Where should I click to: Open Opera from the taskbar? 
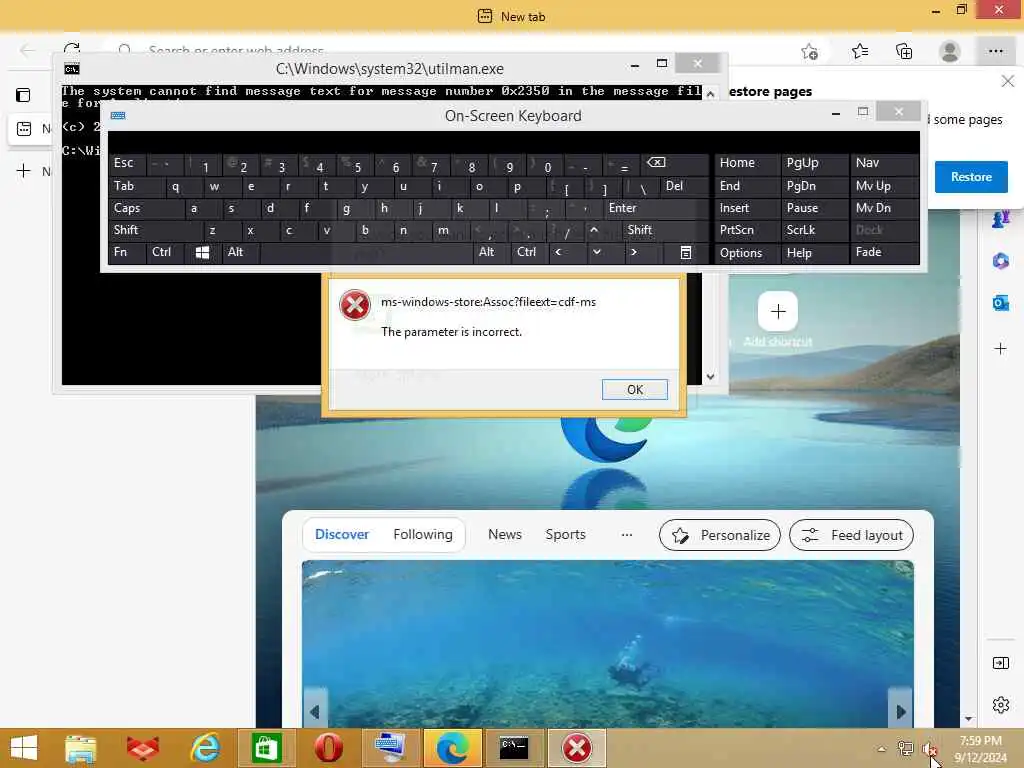[328, 748]
